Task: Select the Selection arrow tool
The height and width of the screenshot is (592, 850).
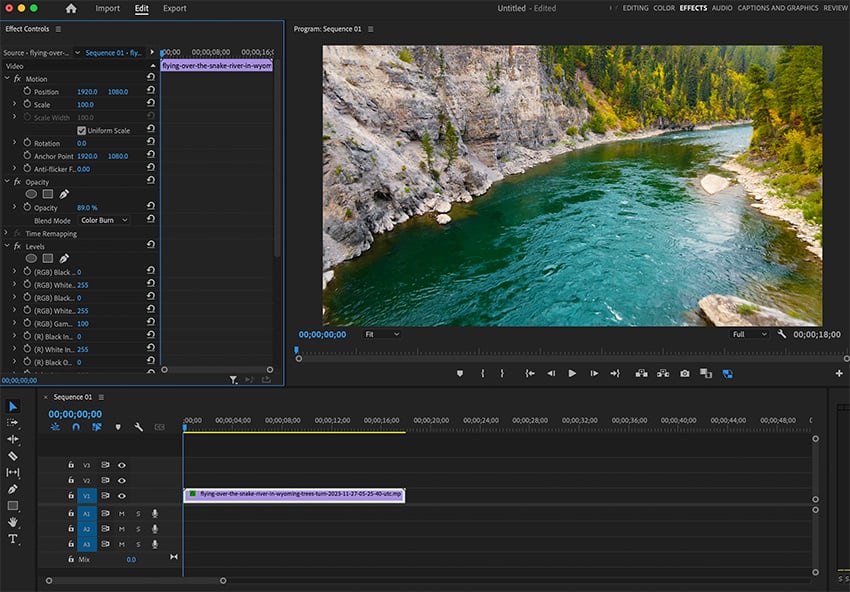Action: coord(13,407)
